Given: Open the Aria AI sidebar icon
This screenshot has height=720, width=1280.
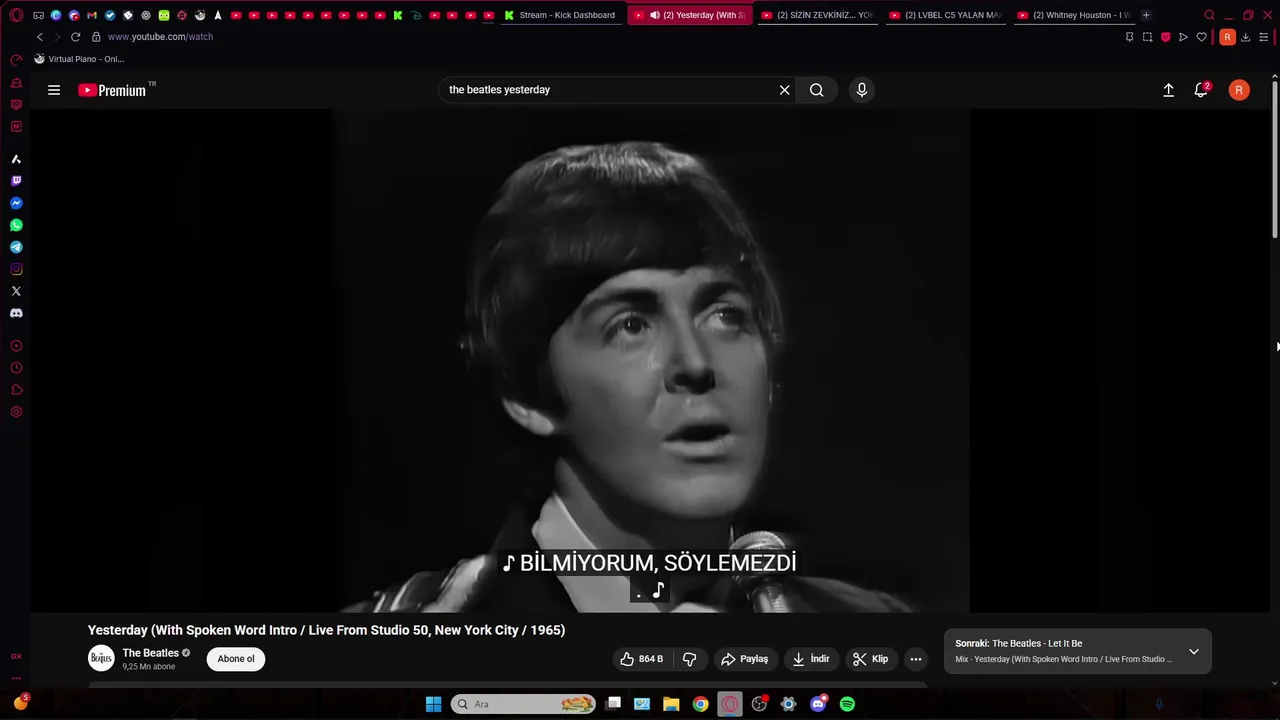Looking at the screenshot, I should pos(16,159).
